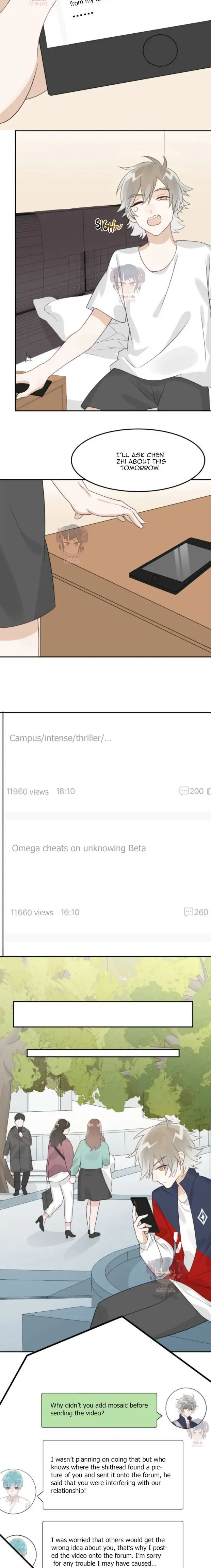Open the gray-haired user's chat avatar
This screenshot has height=1568, width=211.
184,1408
